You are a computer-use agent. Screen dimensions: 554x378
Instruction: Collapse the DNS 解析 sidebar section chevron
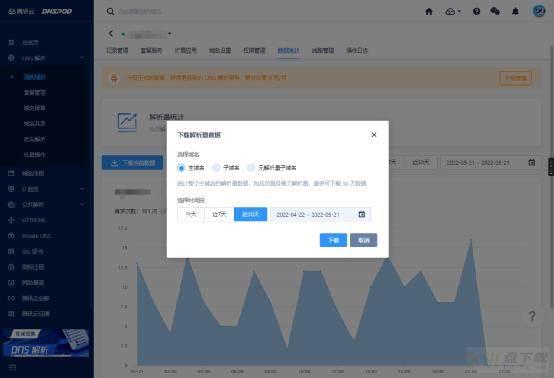(x=82, y=58)
